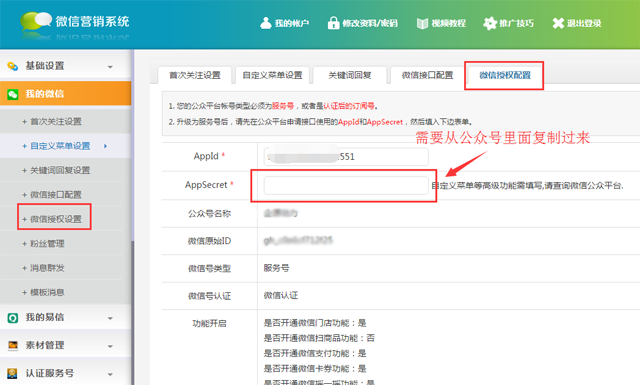Switch to the 微信接口配置 tab
This screenshot has height=385, width=640.
point(427,75)
